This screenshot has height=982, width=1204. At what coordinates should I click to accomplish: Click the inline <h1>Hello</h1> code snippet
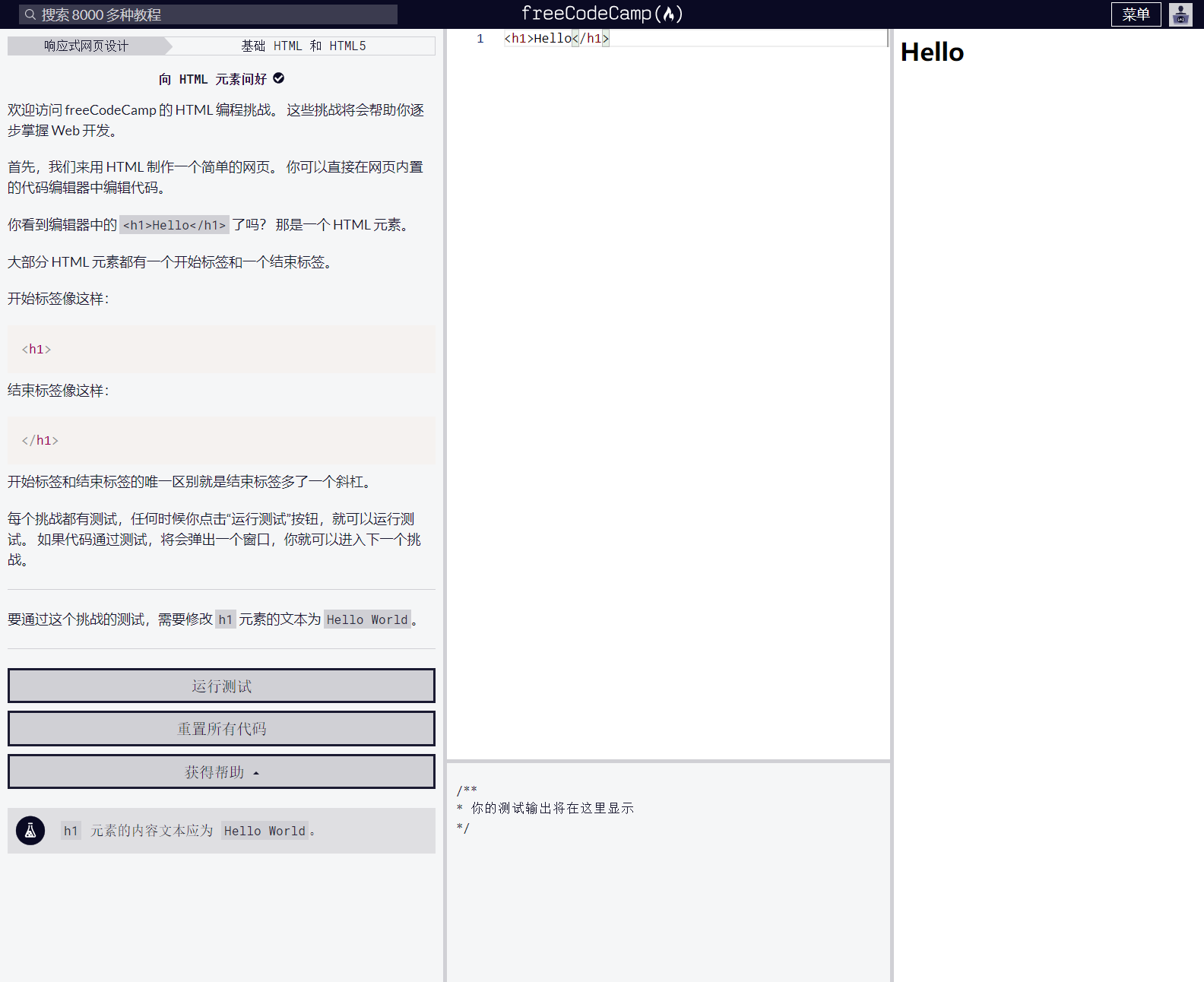point(174,225)
